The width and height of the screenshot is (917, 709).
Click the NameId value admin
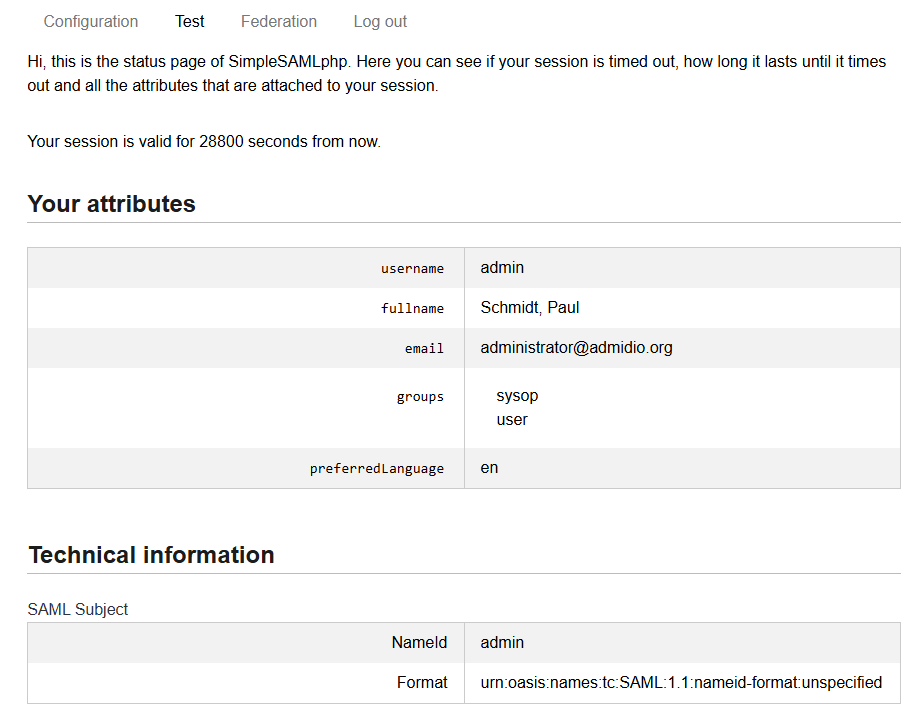point(502,643)
